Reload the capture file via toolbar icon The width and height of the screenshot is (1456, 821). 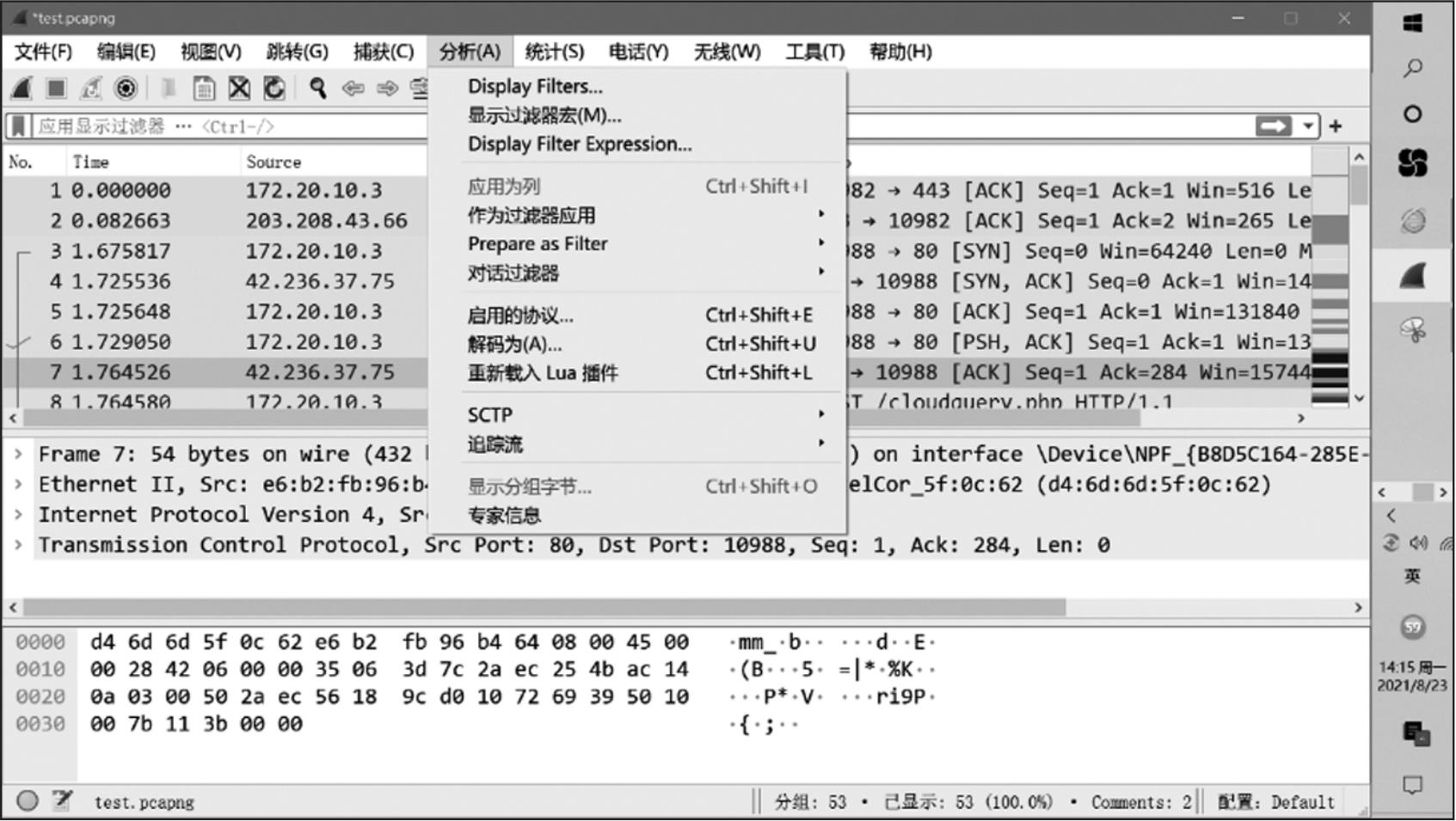coord(273,89)
